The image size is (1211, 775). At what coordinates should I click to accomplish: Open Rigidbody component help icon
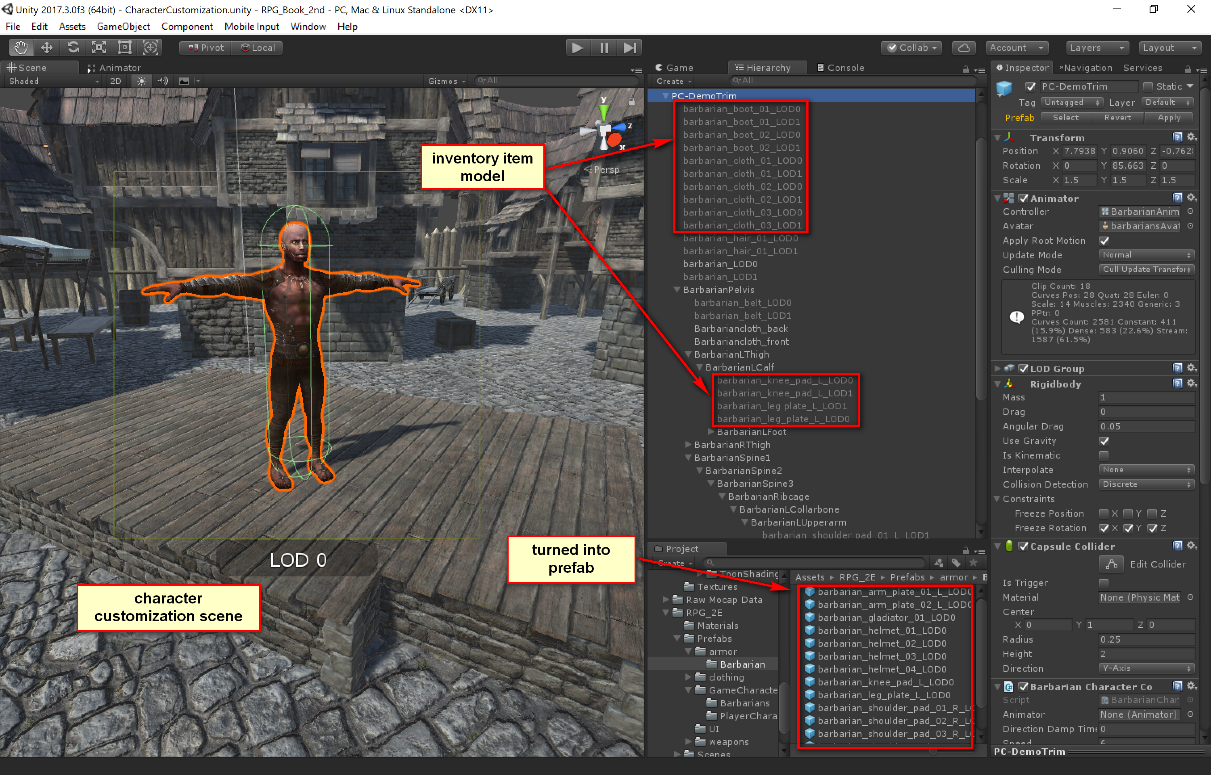tap(1177, 383)
